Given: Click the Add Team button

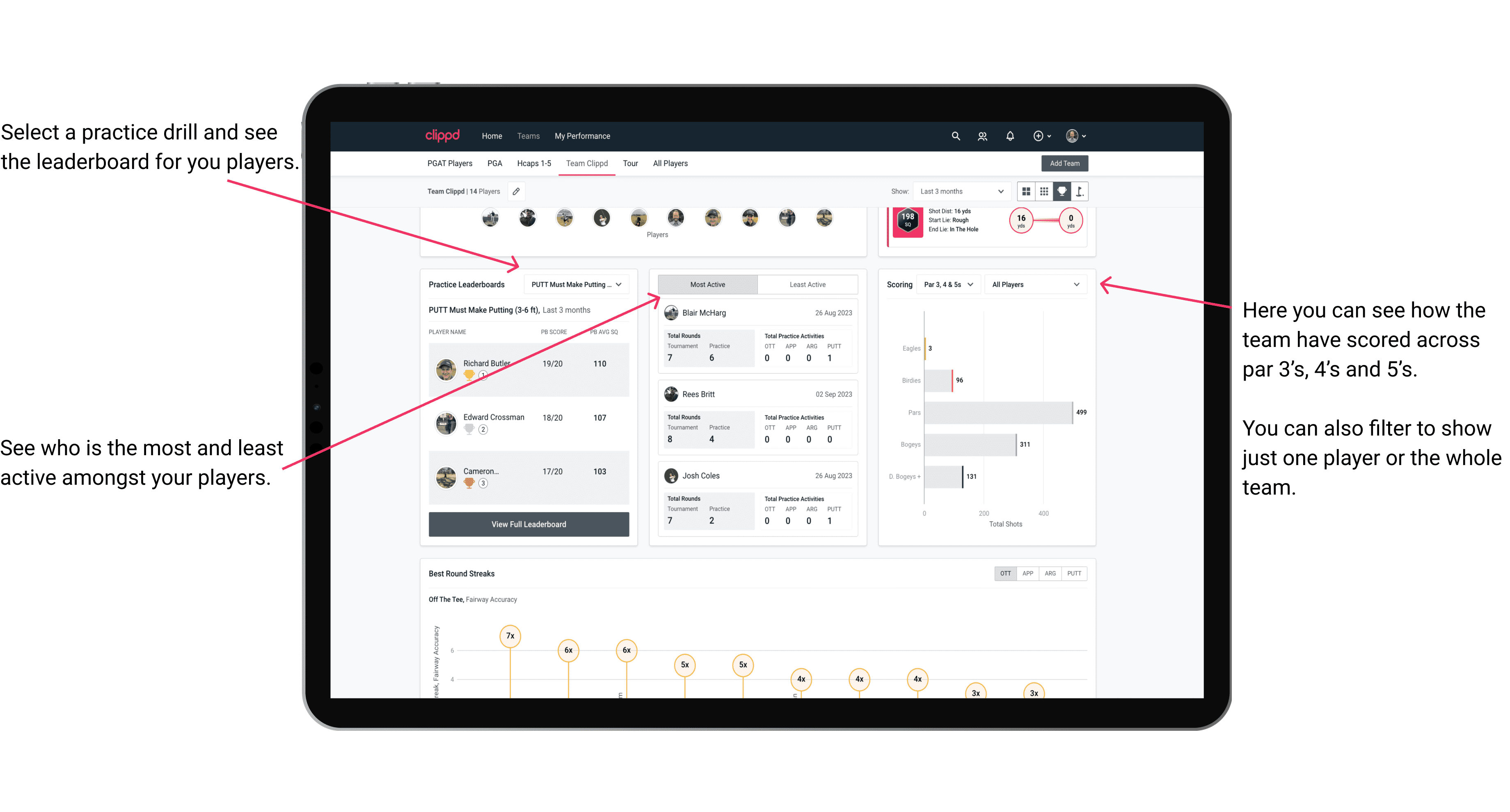Looking at the screenshot, I should point(1064,163).
